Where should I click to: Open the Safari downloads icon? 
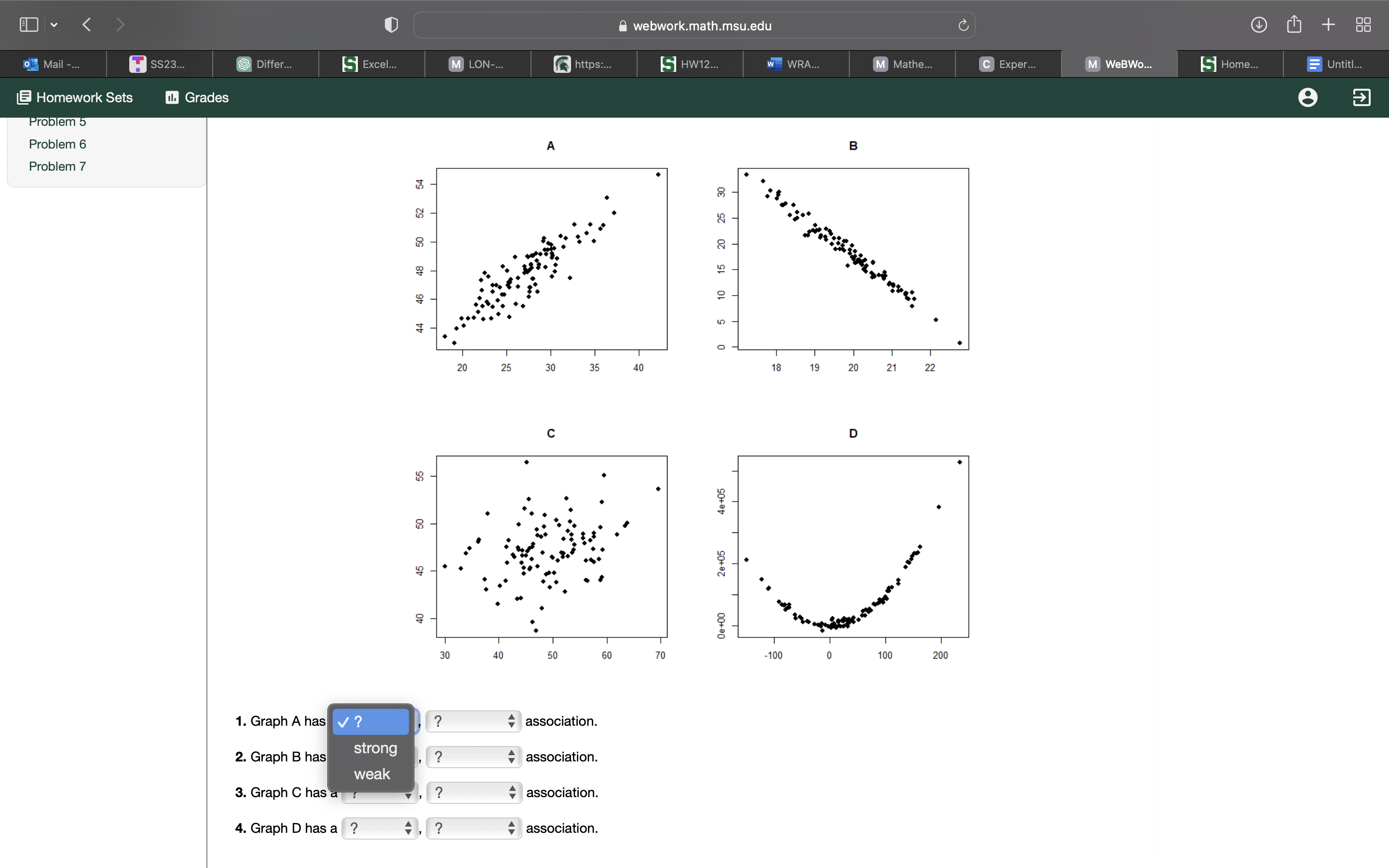pos(1258,25)
